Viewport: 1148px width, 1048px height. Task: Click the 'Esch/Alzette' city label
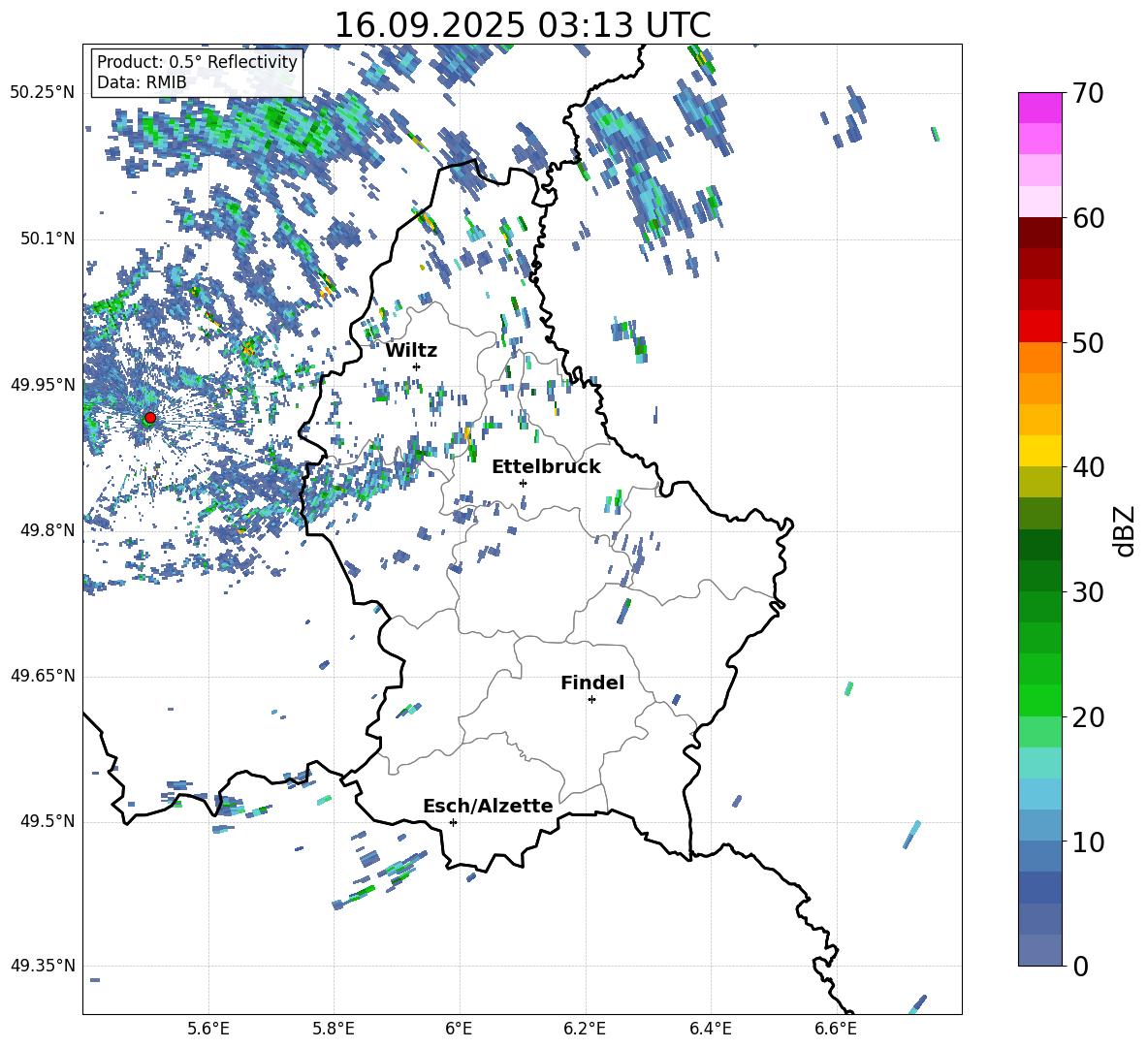point(489,806)
